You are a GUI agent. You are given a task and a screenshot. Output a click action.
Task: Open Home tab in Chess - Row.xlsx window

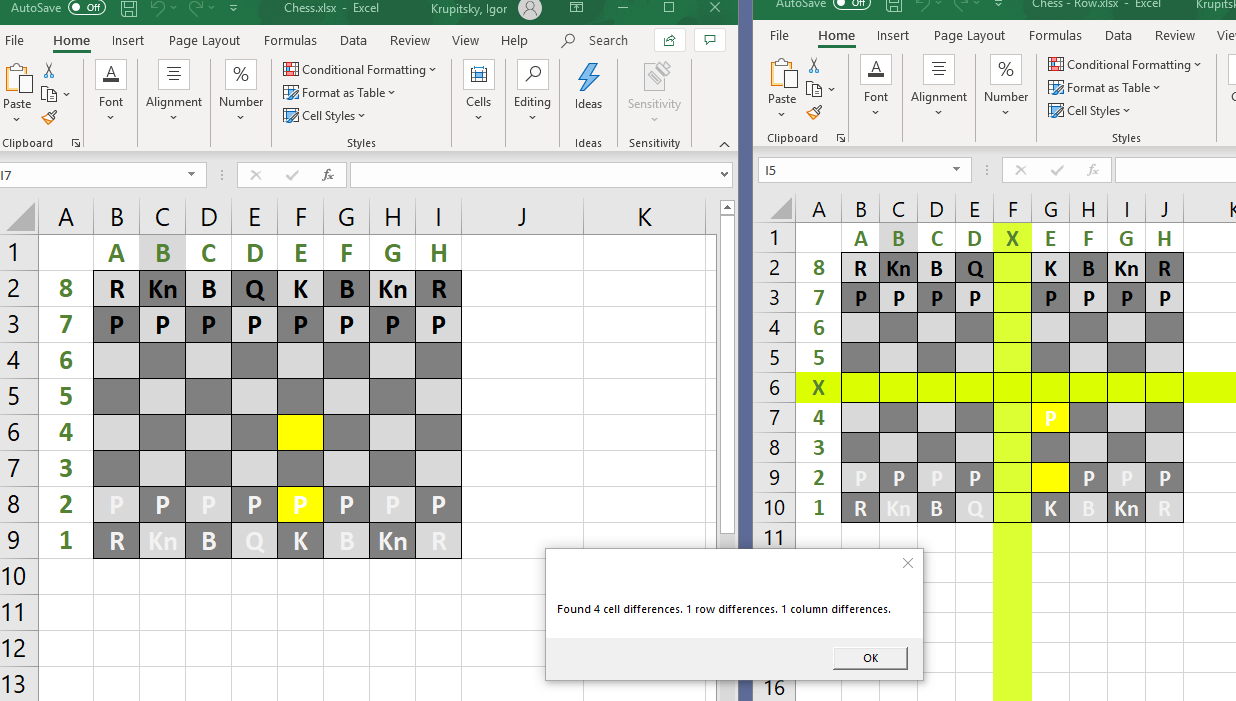tap(837, 36)
